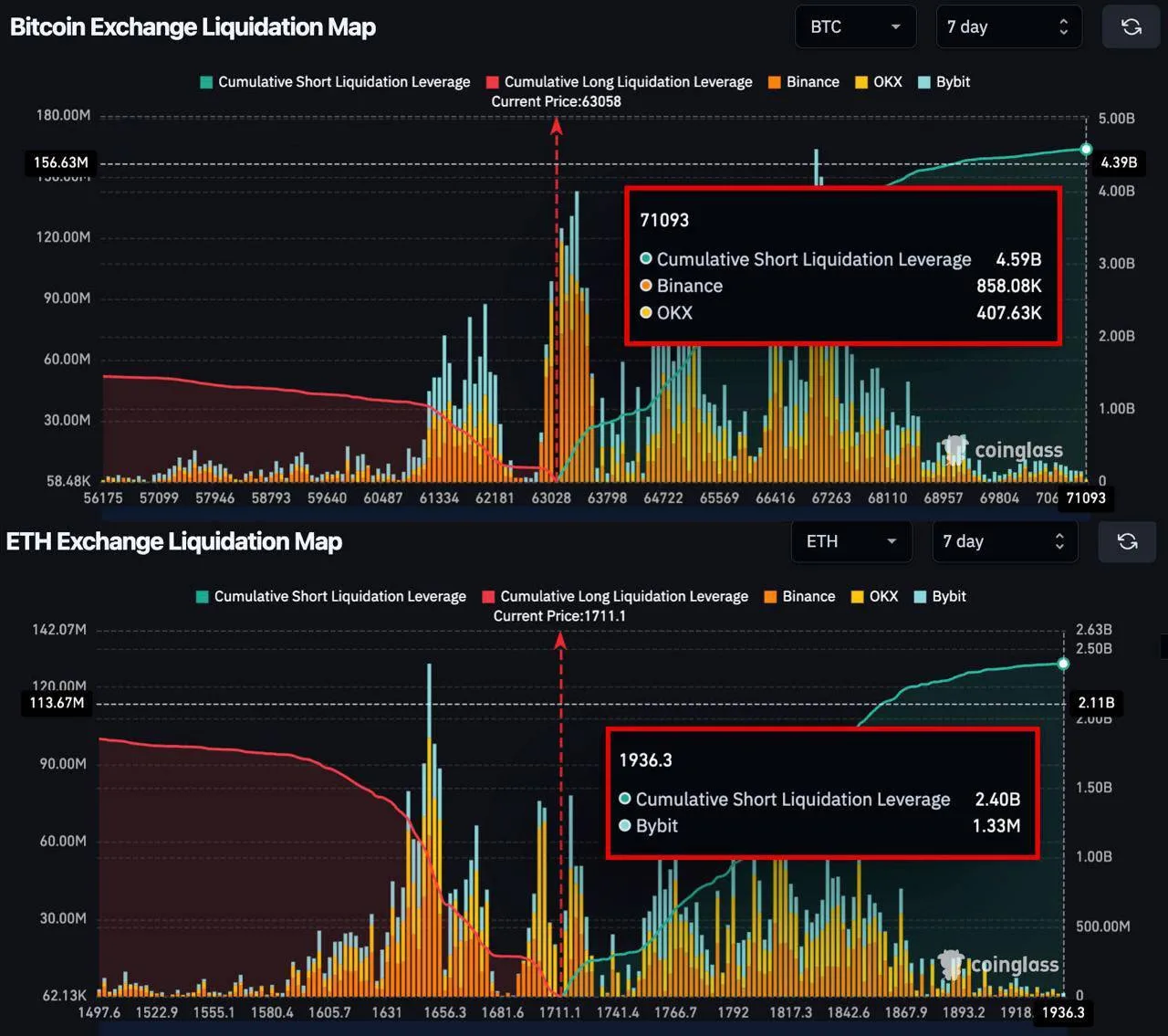Open the ETH coin dropdown

pos(851,541)
